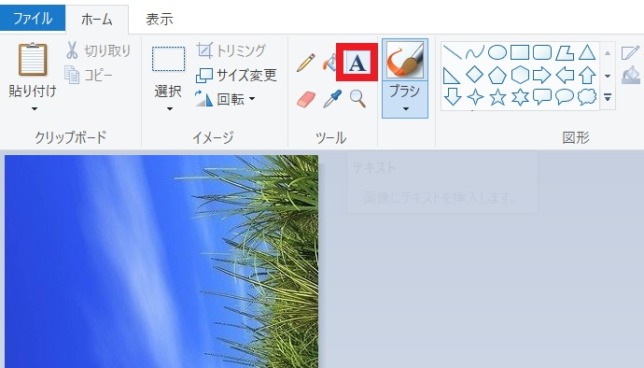The image size is (644, 368).
Task: Click コピー copy button
Action: click(88, 75)
